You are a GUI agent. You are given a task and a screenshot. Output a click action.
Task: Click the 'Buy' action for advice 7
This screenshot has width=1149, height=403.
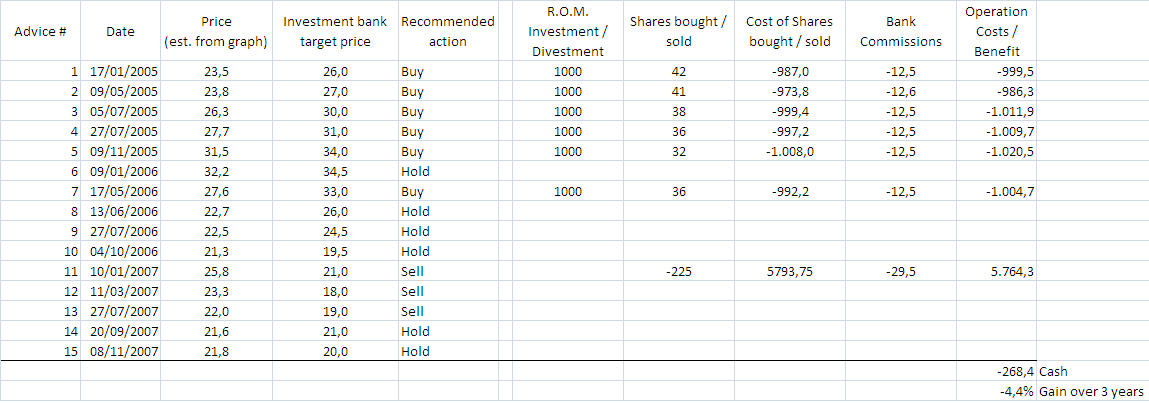click(x=412, y=191)
